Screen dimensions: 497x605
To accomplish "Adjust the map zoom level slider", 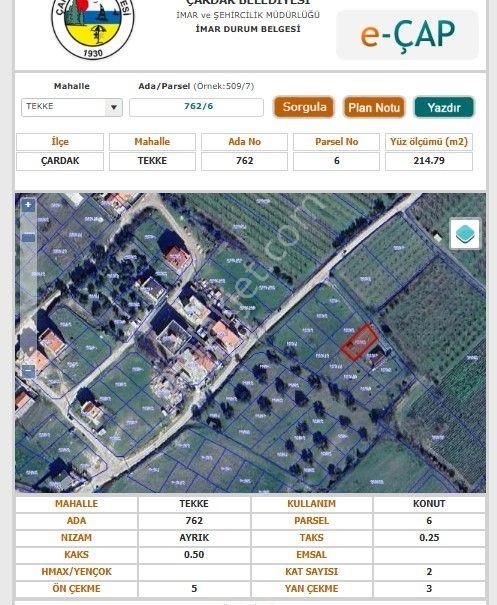I will (28, 236).
